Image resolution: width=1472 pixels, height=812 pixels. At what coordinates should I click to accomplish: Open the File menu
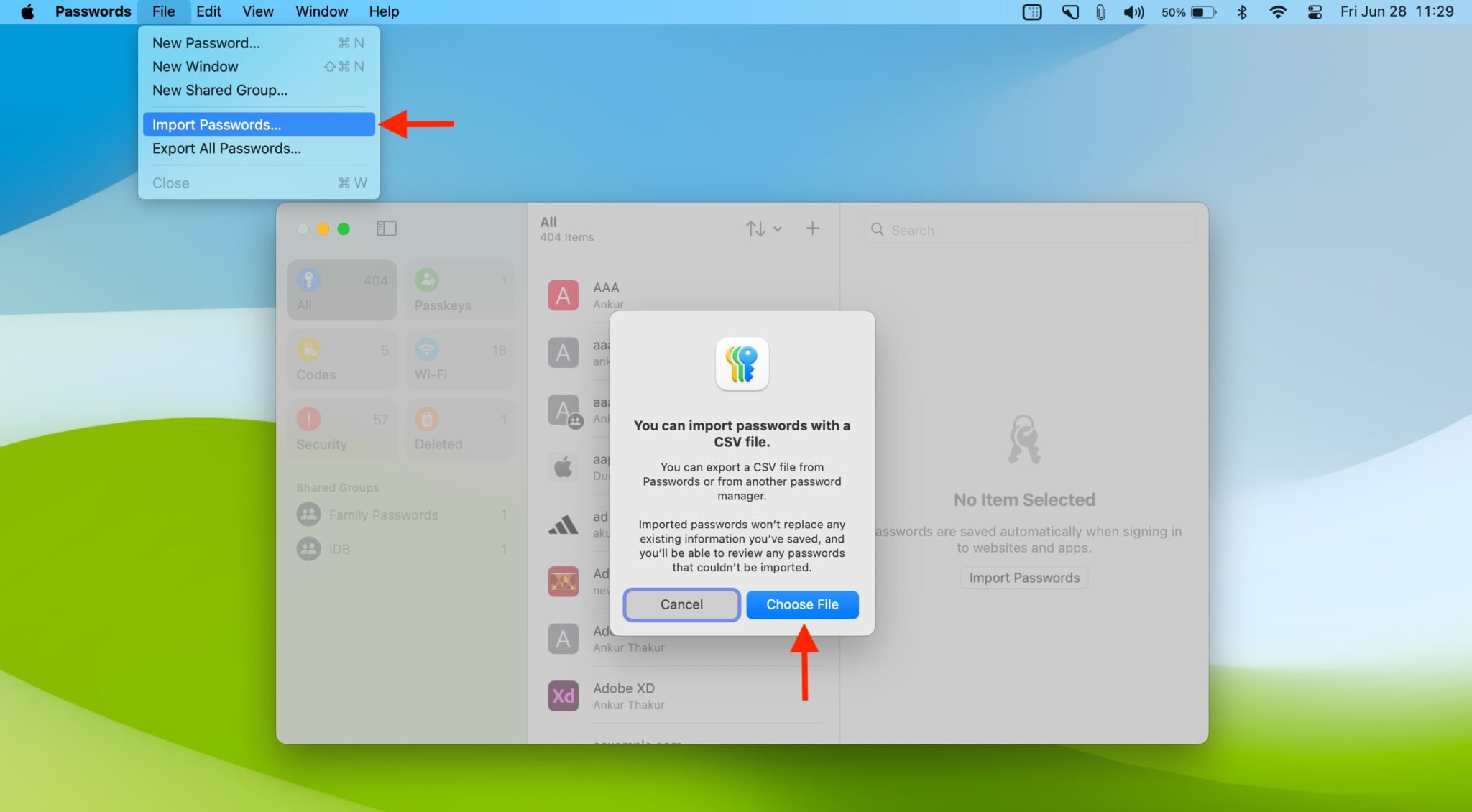[x=163, y=12]
